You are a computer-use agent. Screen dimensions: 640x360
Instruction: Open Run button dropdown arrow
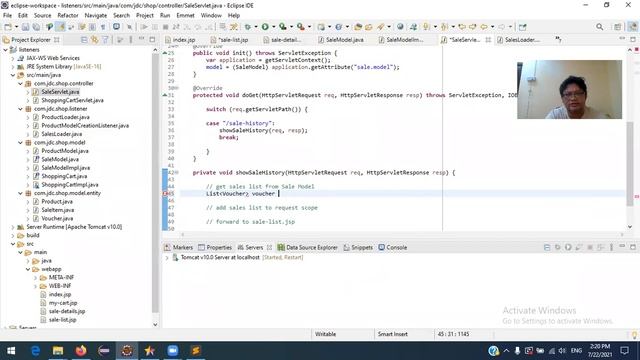(273, 27)
